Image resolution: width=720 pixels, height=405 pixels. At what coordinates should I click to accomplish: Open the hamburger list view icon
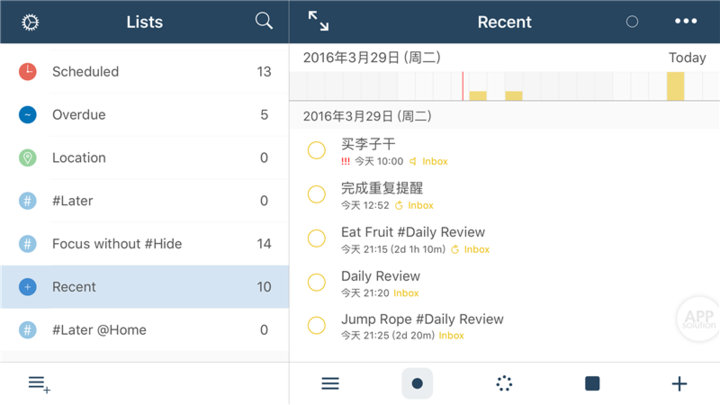[x=330, y=384]
